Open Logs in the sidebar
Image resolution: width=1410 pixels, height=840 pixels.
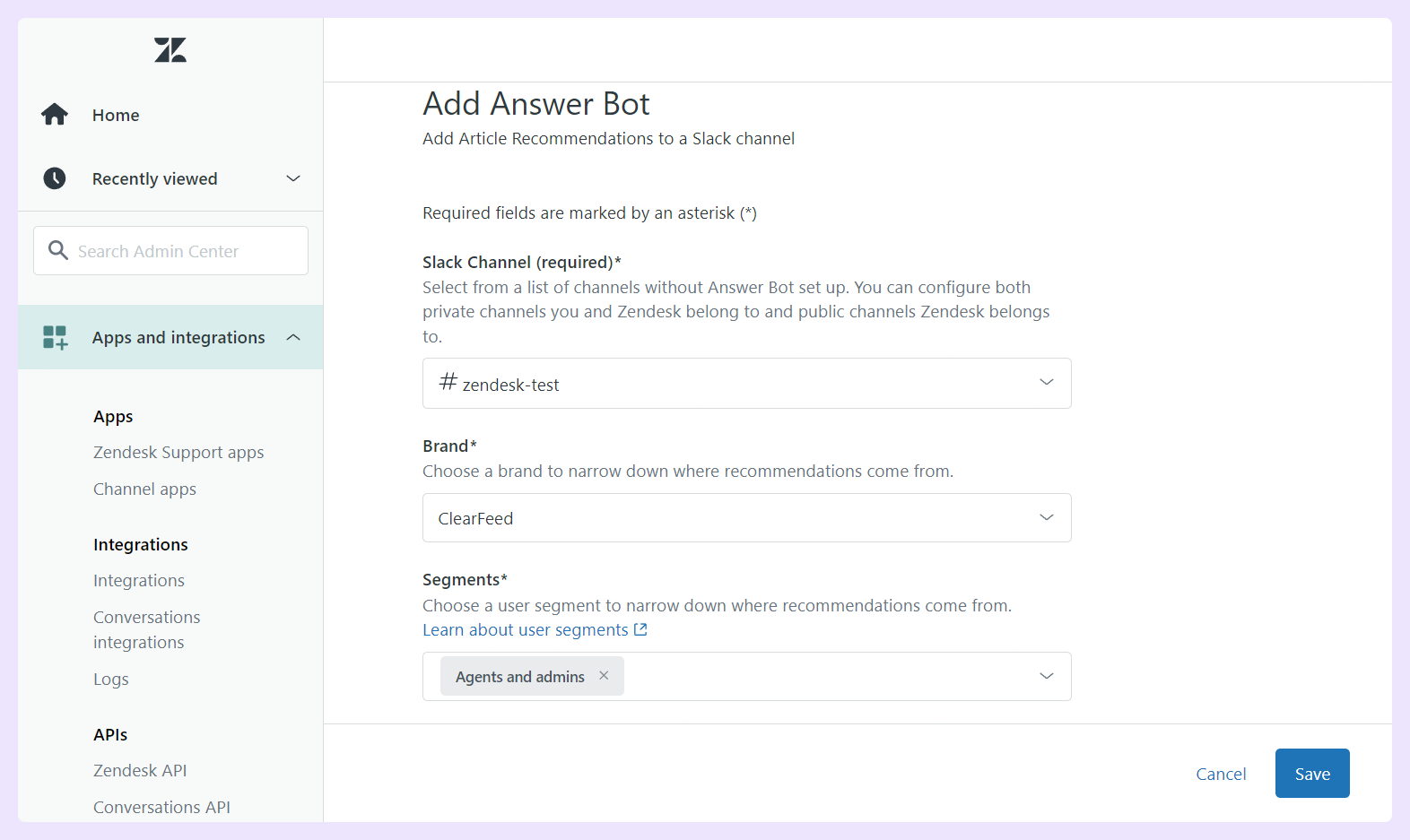111,680
